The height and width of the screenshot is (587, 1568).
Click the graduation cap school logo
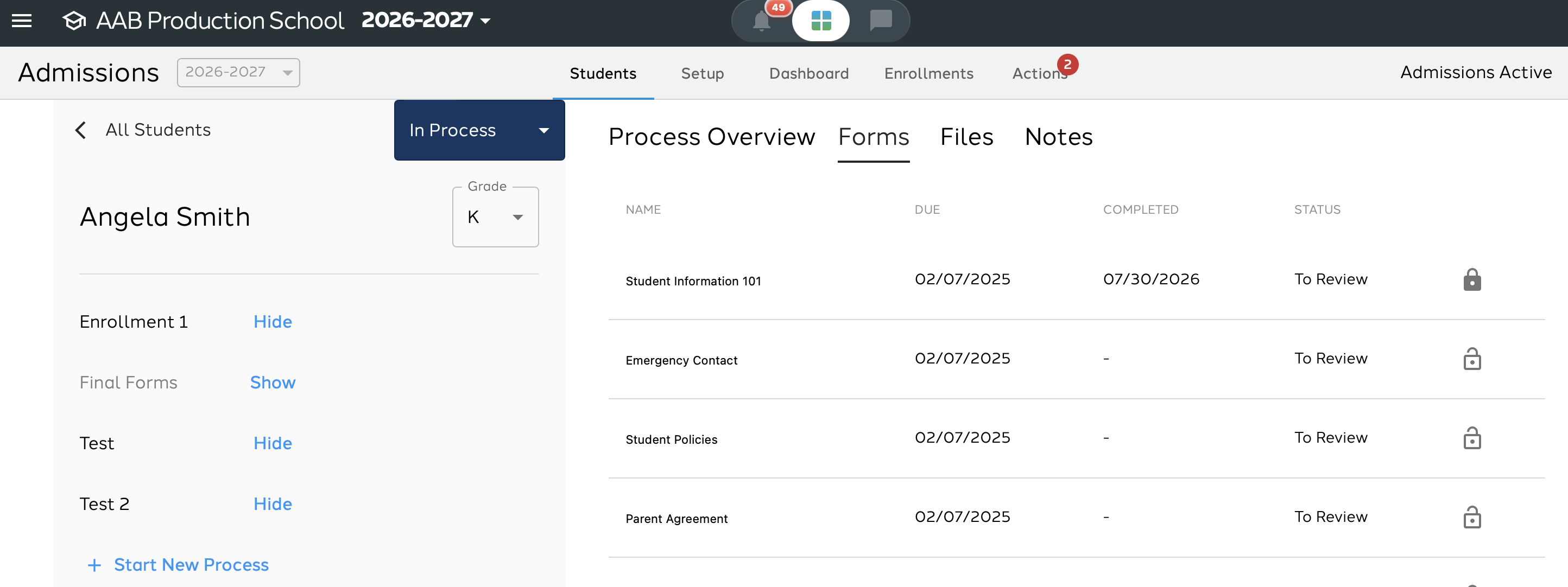pyautogui.click(x=74, y=21)
